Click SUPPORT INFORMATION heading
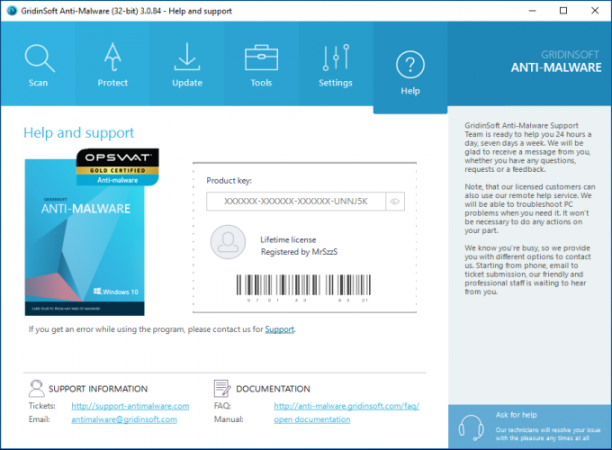Image resolution: width=612 pixels, height=450 pixels. click(x=98, y=389)
